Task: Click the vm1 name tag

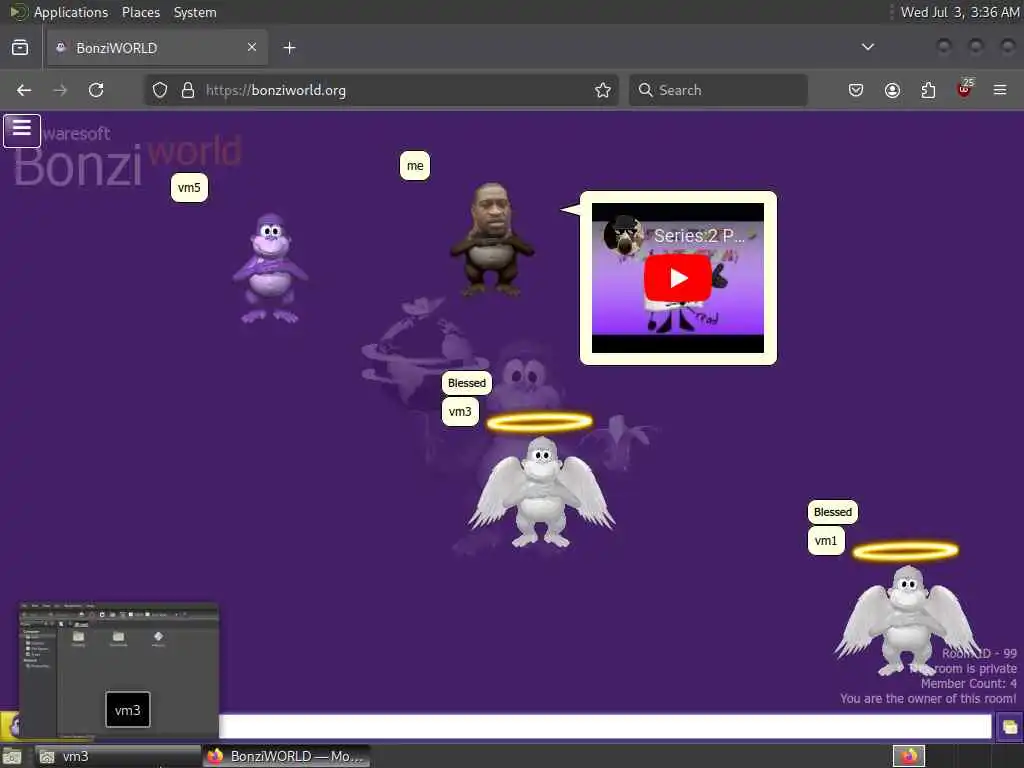Action: coord(826,541)
